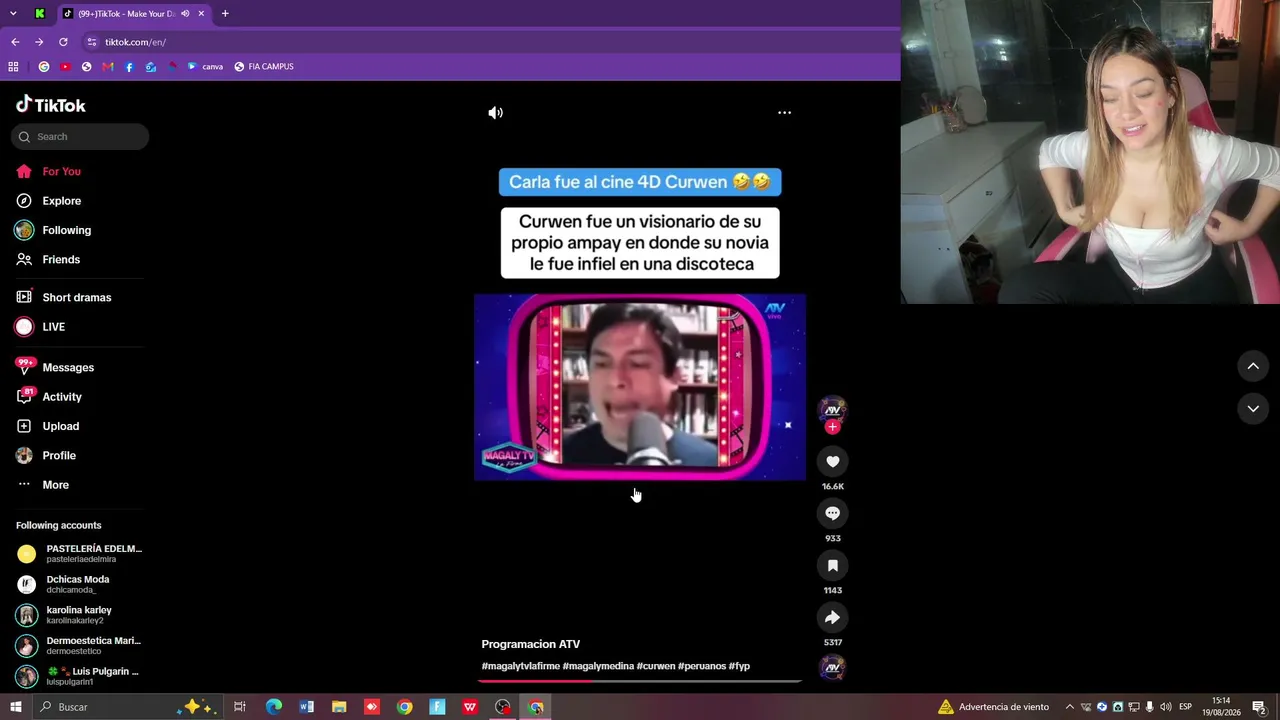Open the Gmail bookmark

(x=108, y=67)
